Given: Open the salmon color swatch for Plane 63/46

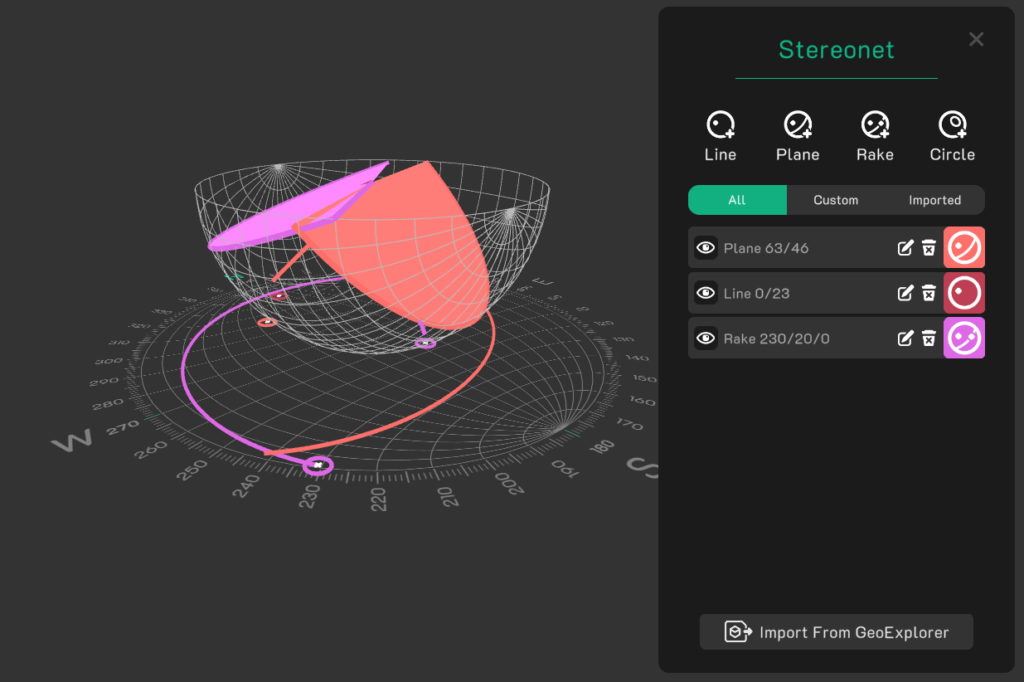Looking at the screenshot, I should [964, 248].
